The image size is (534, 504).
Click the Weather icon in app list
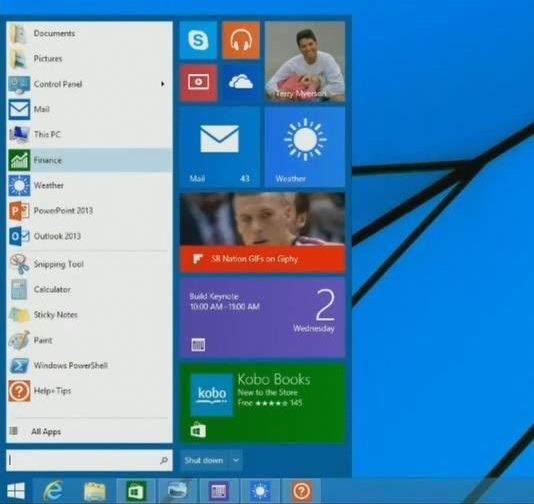(19, 185)
